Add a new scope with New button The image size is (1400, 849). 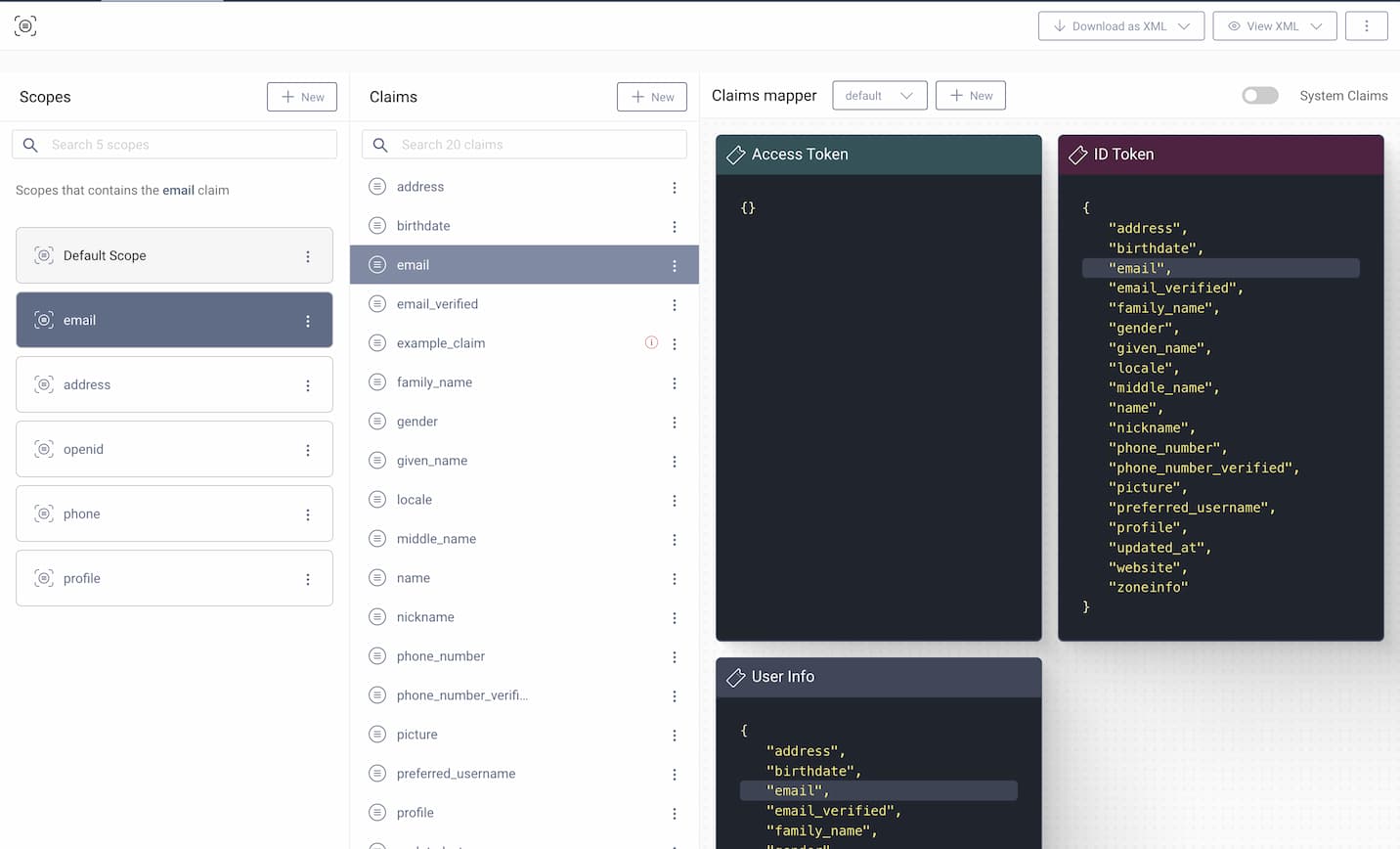point(302,97)
